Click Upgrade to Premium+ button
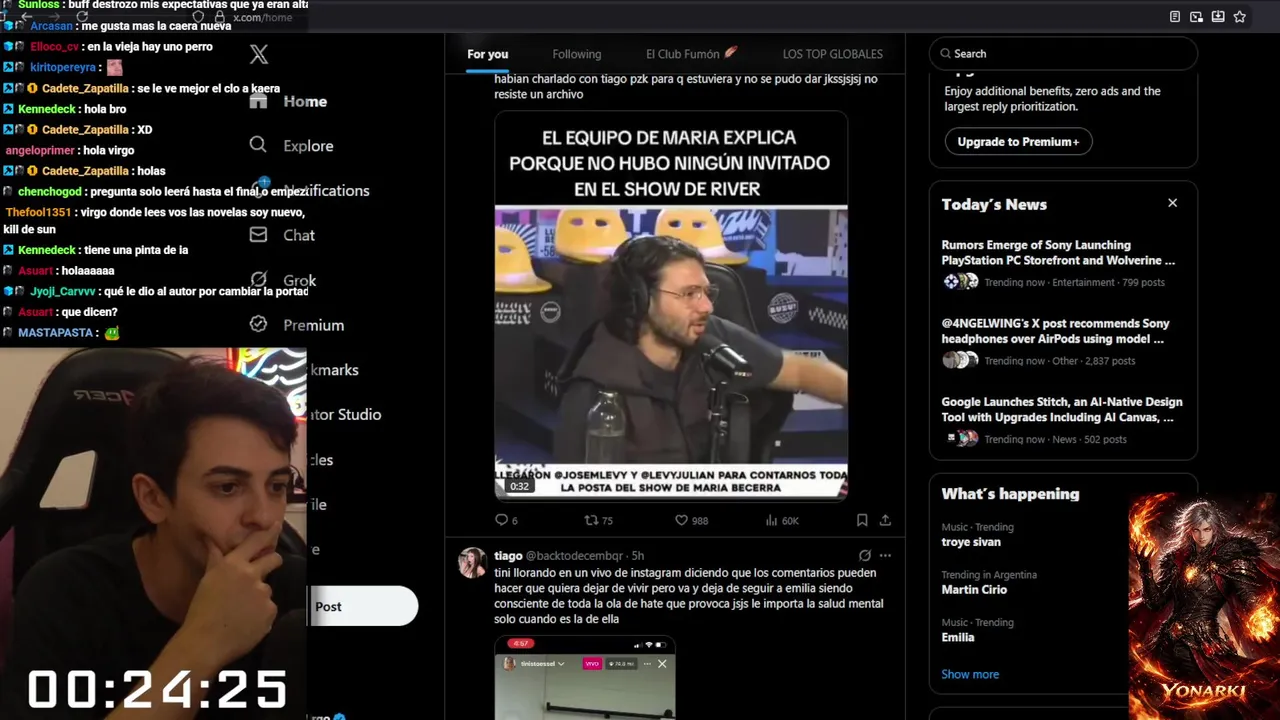1280x720 pixels. tap(1018, 142)
